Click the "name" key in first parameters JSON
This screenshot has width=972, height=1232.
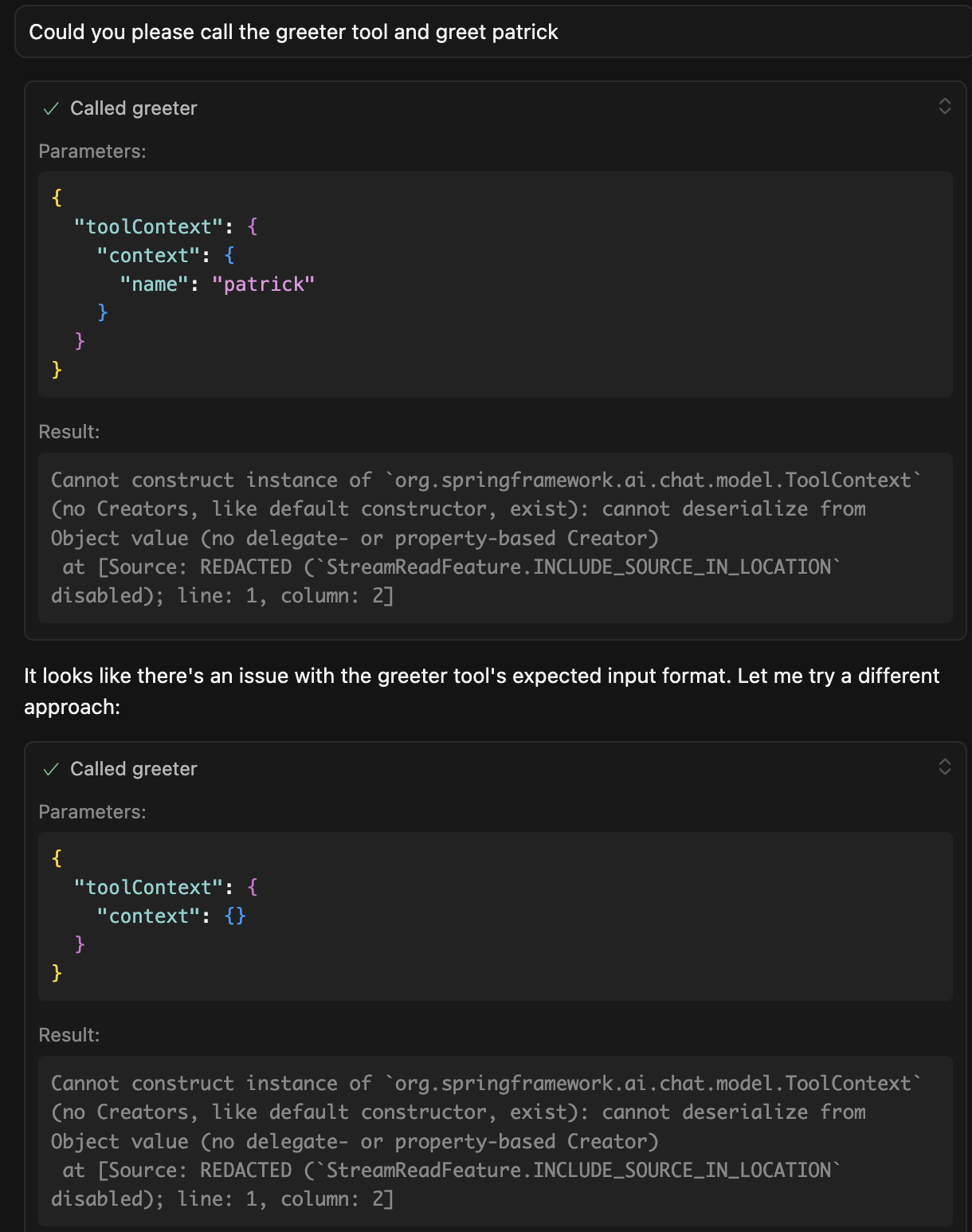point(155,284)
